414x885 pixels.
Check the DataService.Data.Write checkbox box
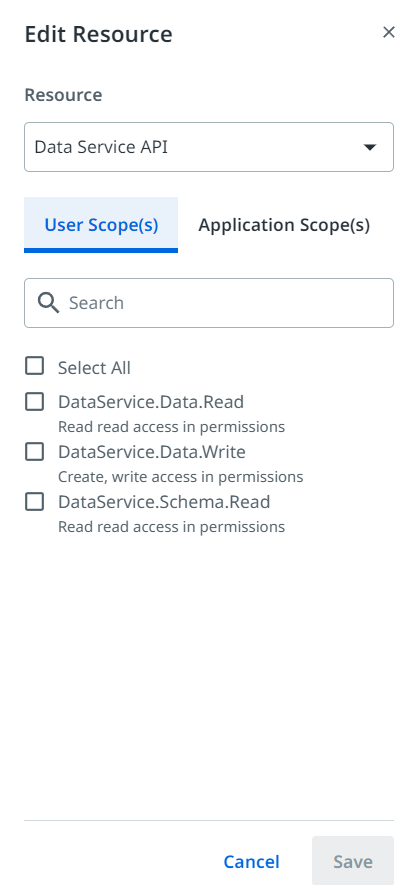click(x=34, y=452)
